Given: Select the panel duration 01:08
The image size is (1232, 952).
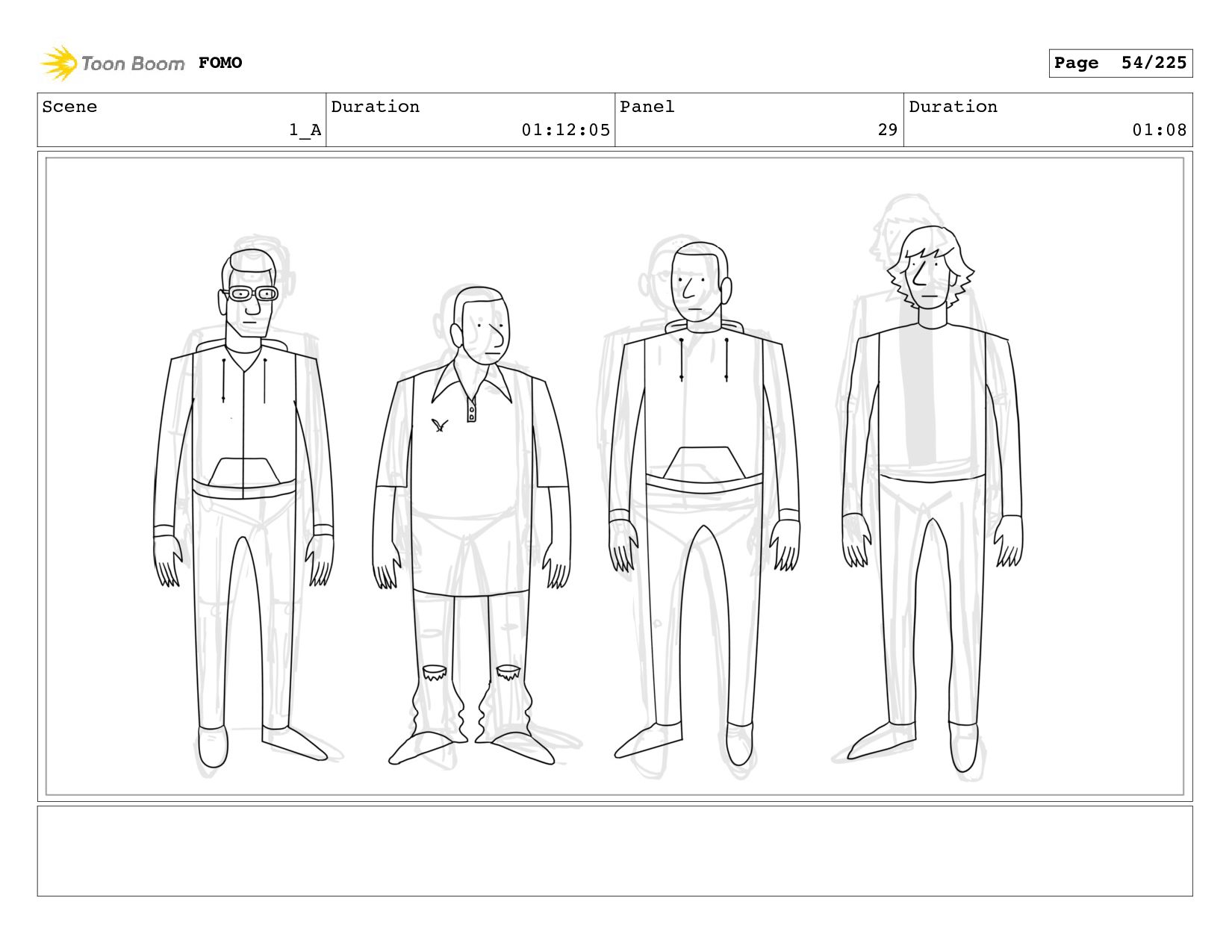Looking at the screenshot, I should pos(1159,130).
